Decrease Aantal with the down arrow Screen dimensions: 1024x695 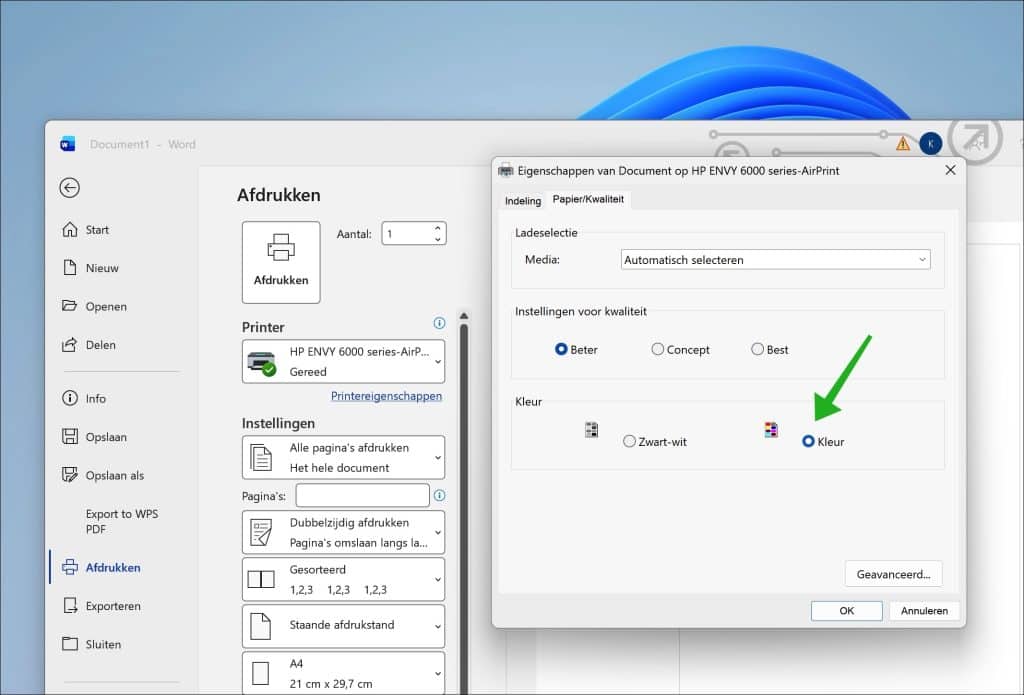coord(438,240)
